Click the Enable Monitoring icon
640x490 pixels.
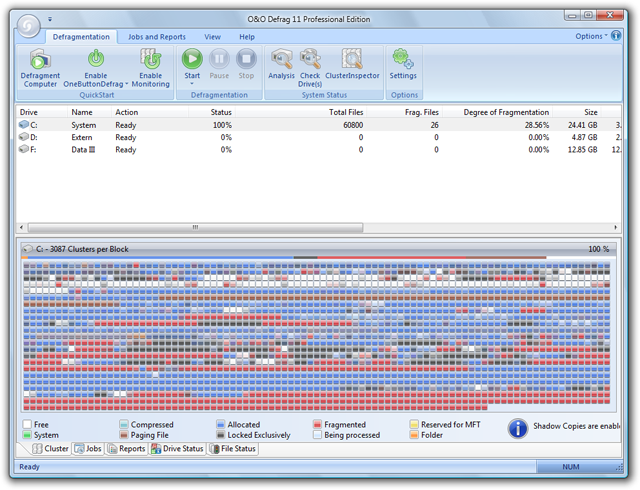[x=150, y=59]
